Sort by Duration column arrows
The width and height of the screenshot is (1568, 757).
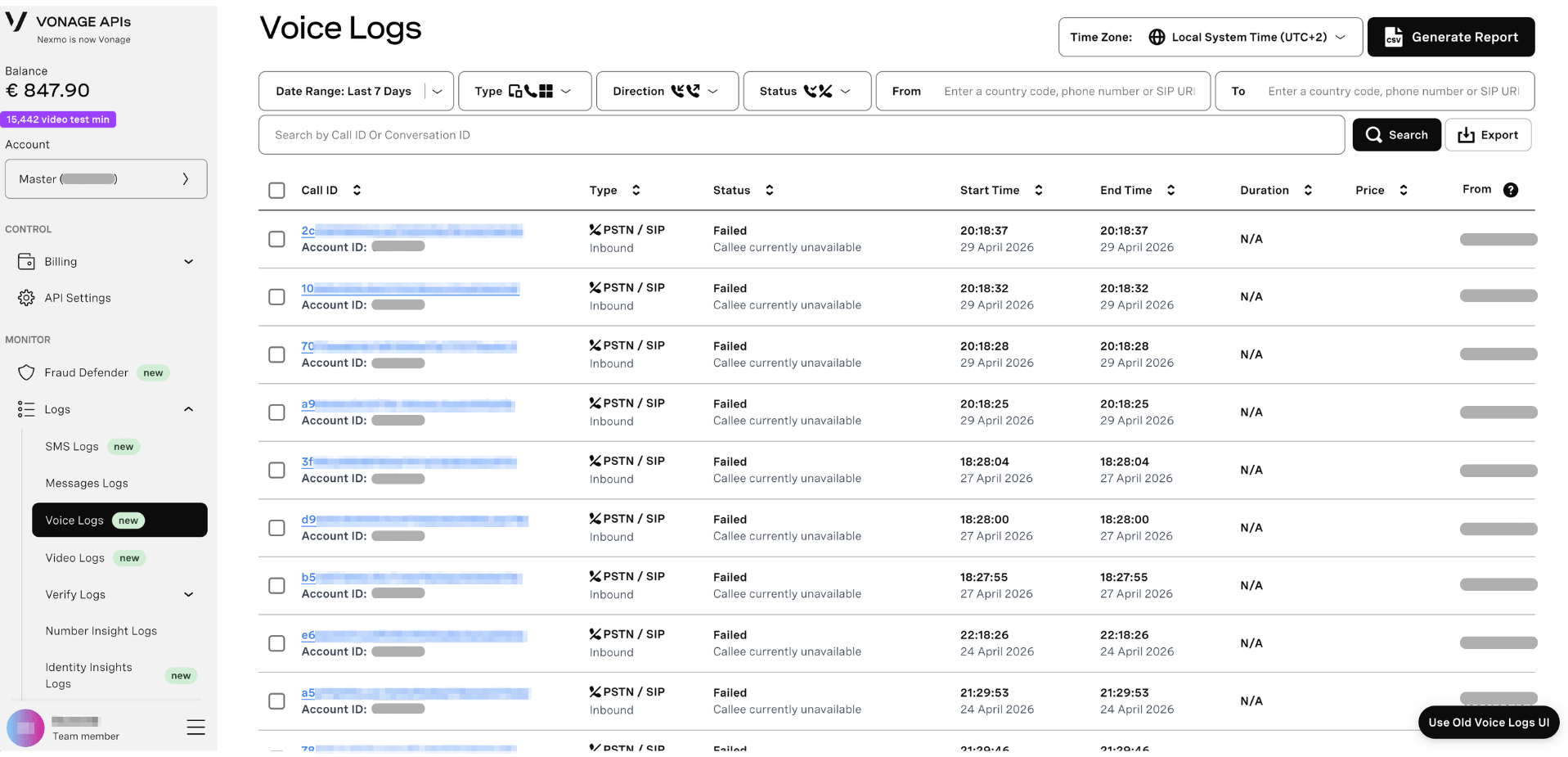tap(1308, 190)
